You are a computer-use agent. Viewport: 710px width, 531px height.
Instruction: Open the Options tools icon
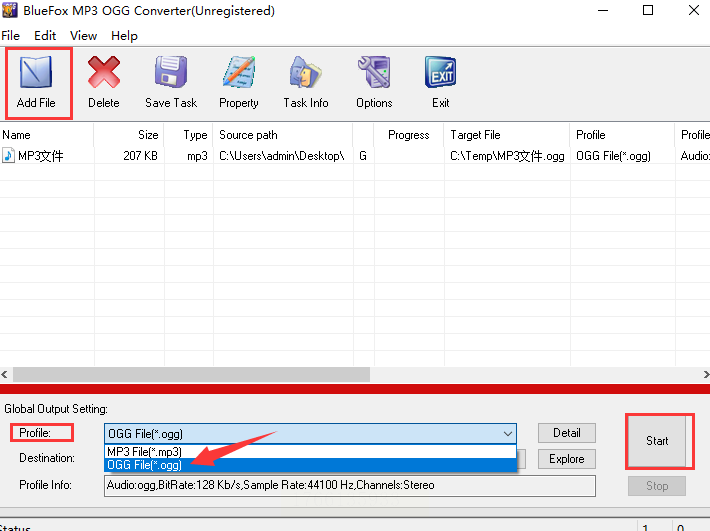pos(374,72)
